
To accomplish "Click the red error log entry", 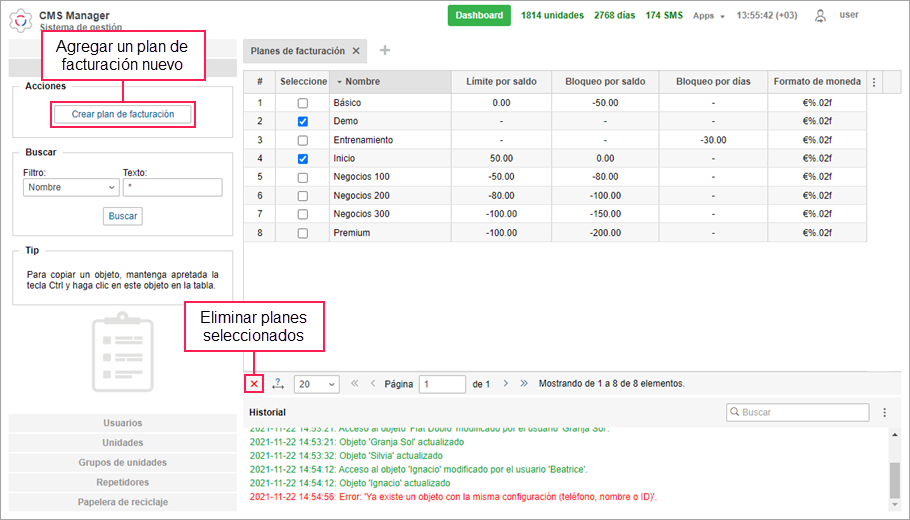I will coord(453,497).
